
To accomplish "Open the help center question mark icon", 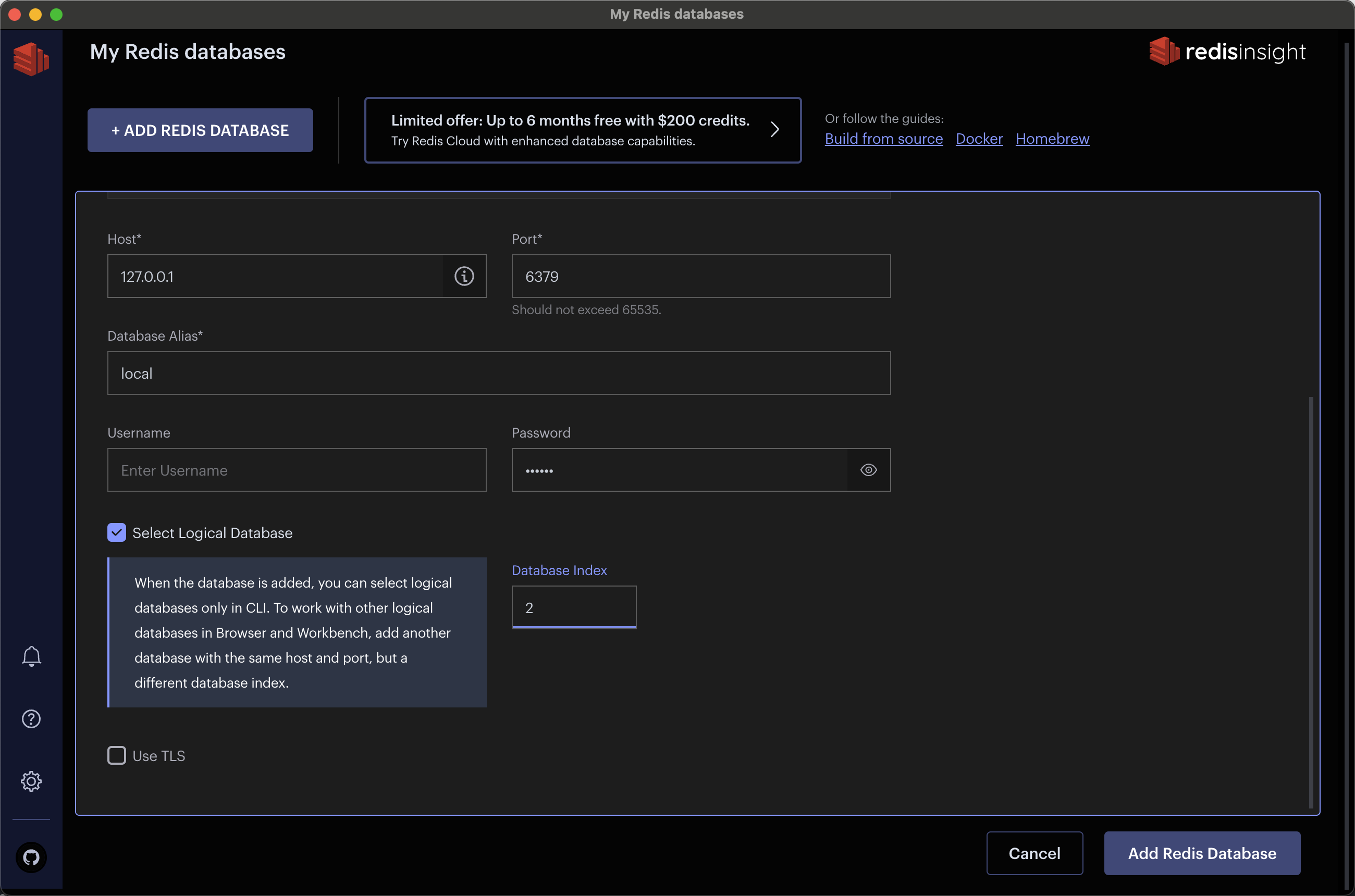I will (x=31, y=719).
